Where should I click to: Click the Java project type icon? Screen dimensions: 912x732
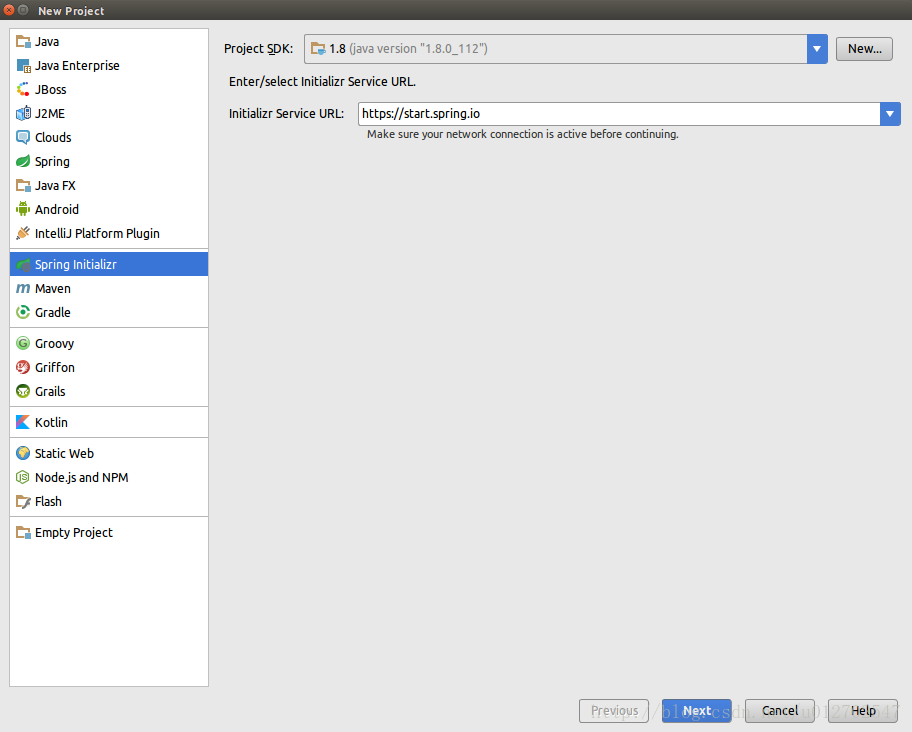pos(23,41)
